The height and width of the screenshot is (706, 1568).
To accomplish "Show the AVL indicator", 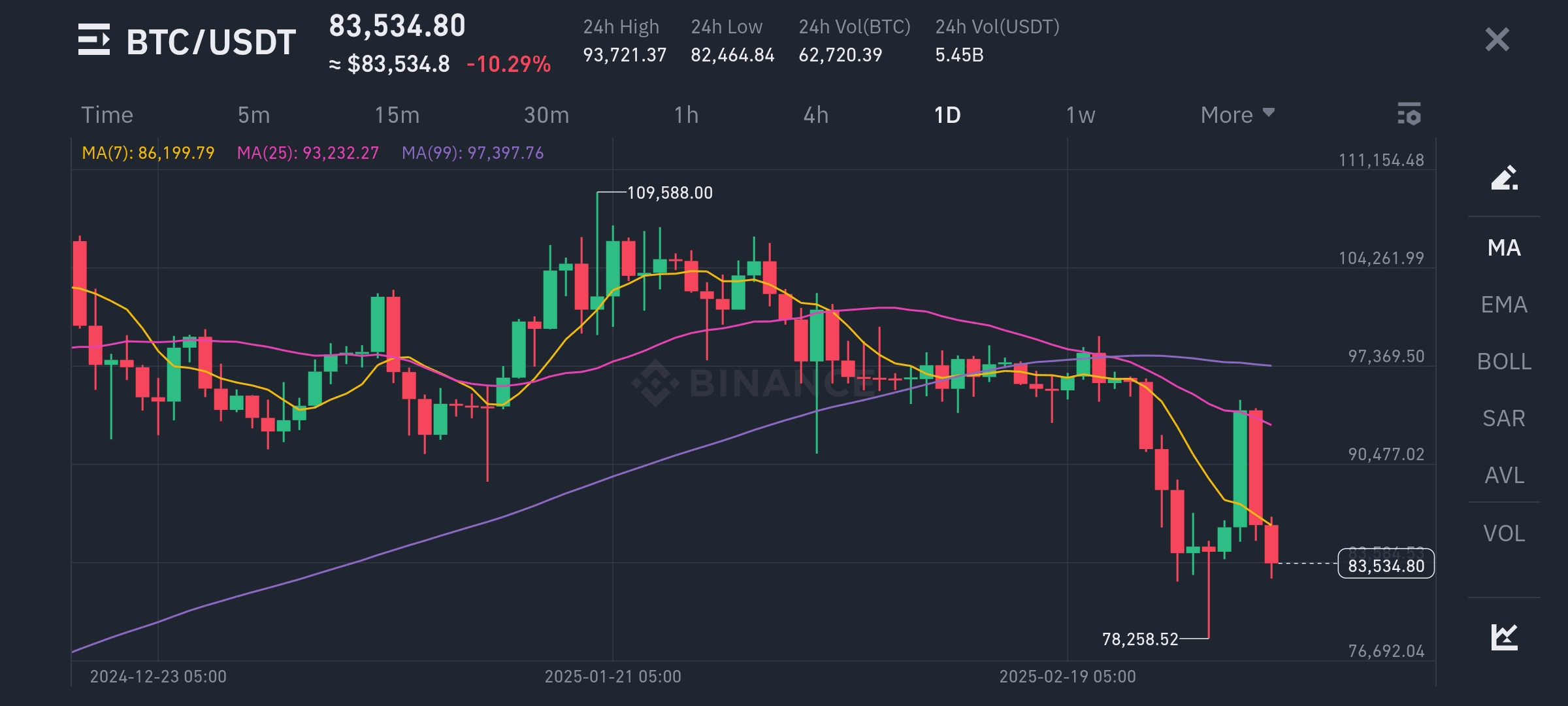I will click(1503, 475).
